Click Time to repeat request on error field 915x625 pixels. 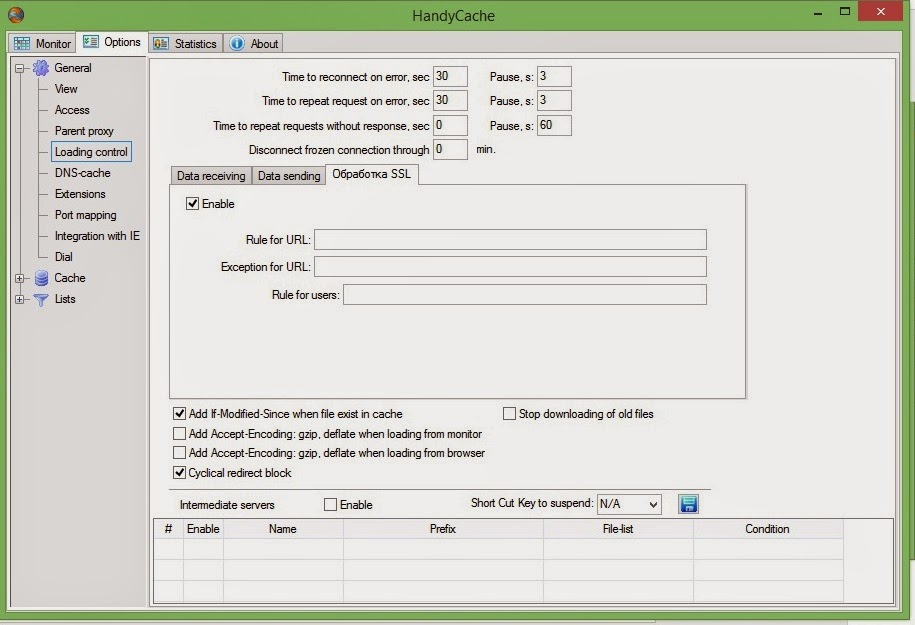450,100
